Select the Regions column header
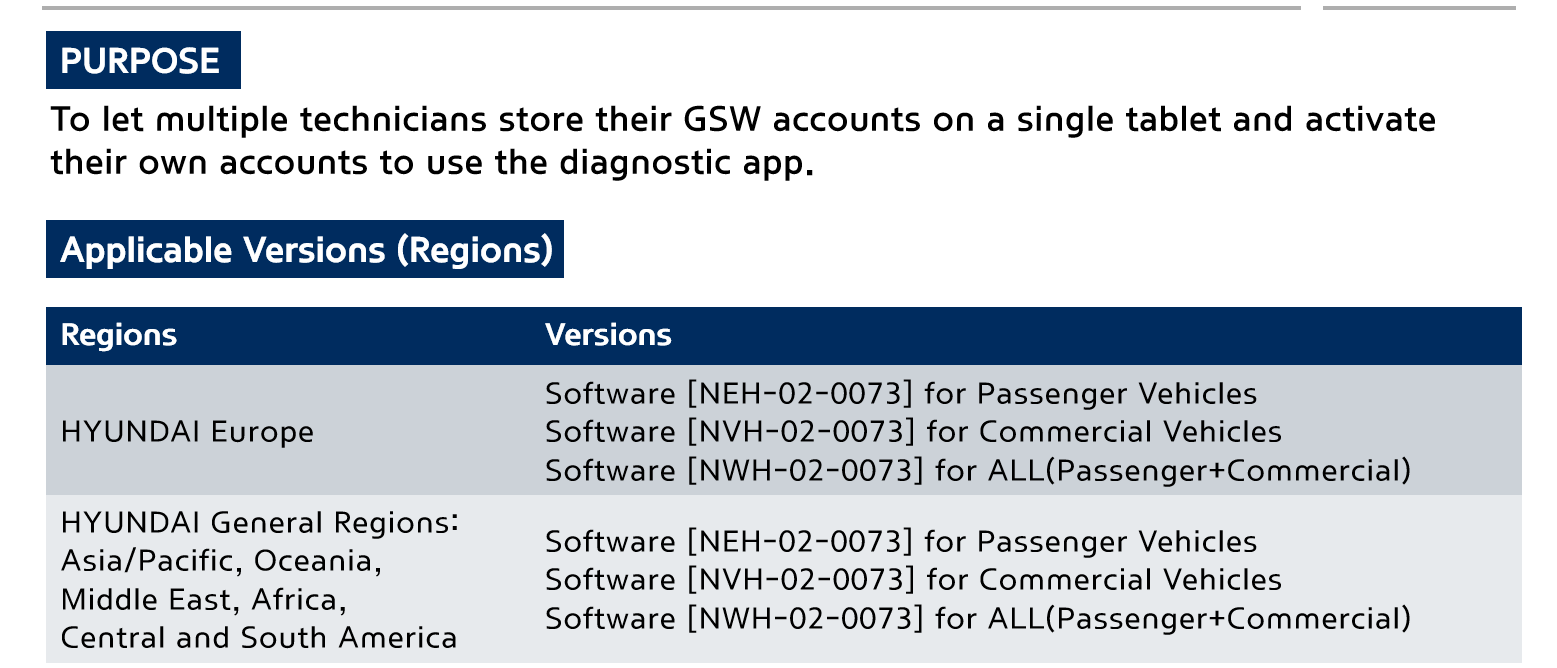Viewport: 1557px width, 668px height. point(119,335)
